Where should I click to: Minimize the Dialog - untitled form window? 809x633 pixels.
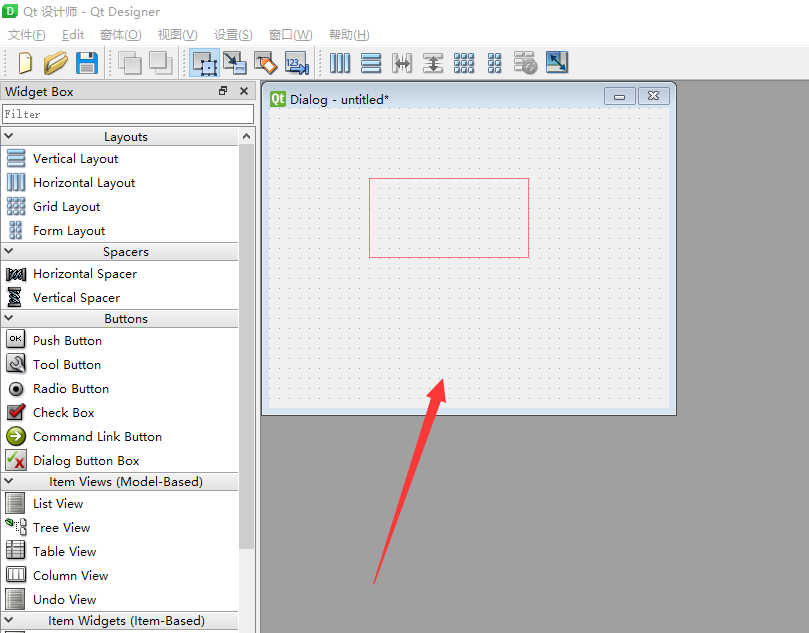click(619, 96)
